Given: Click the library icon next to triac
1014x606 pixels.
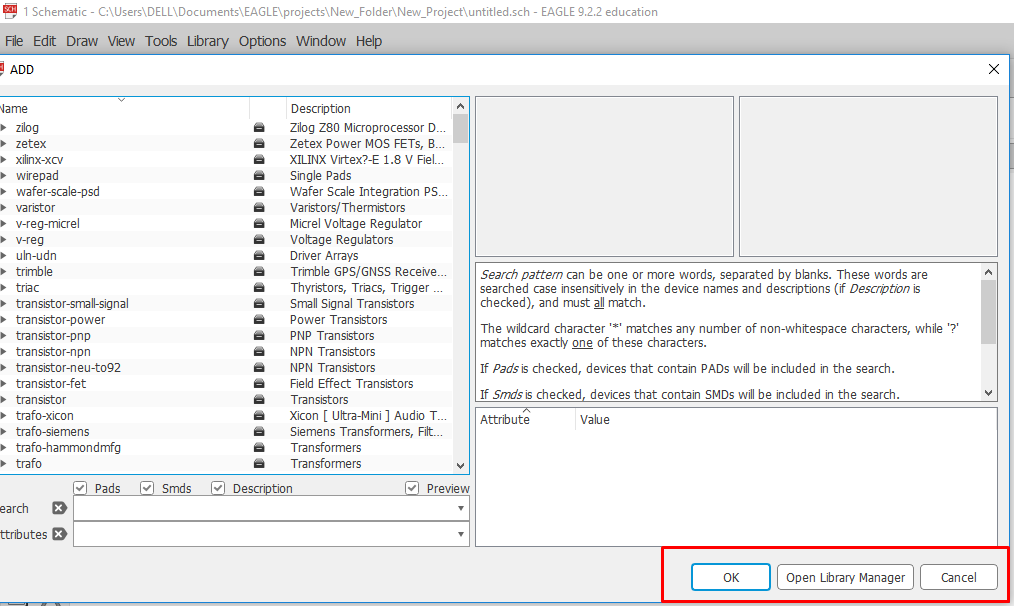Looking at the screenshot, I should (x=259, y=288).
